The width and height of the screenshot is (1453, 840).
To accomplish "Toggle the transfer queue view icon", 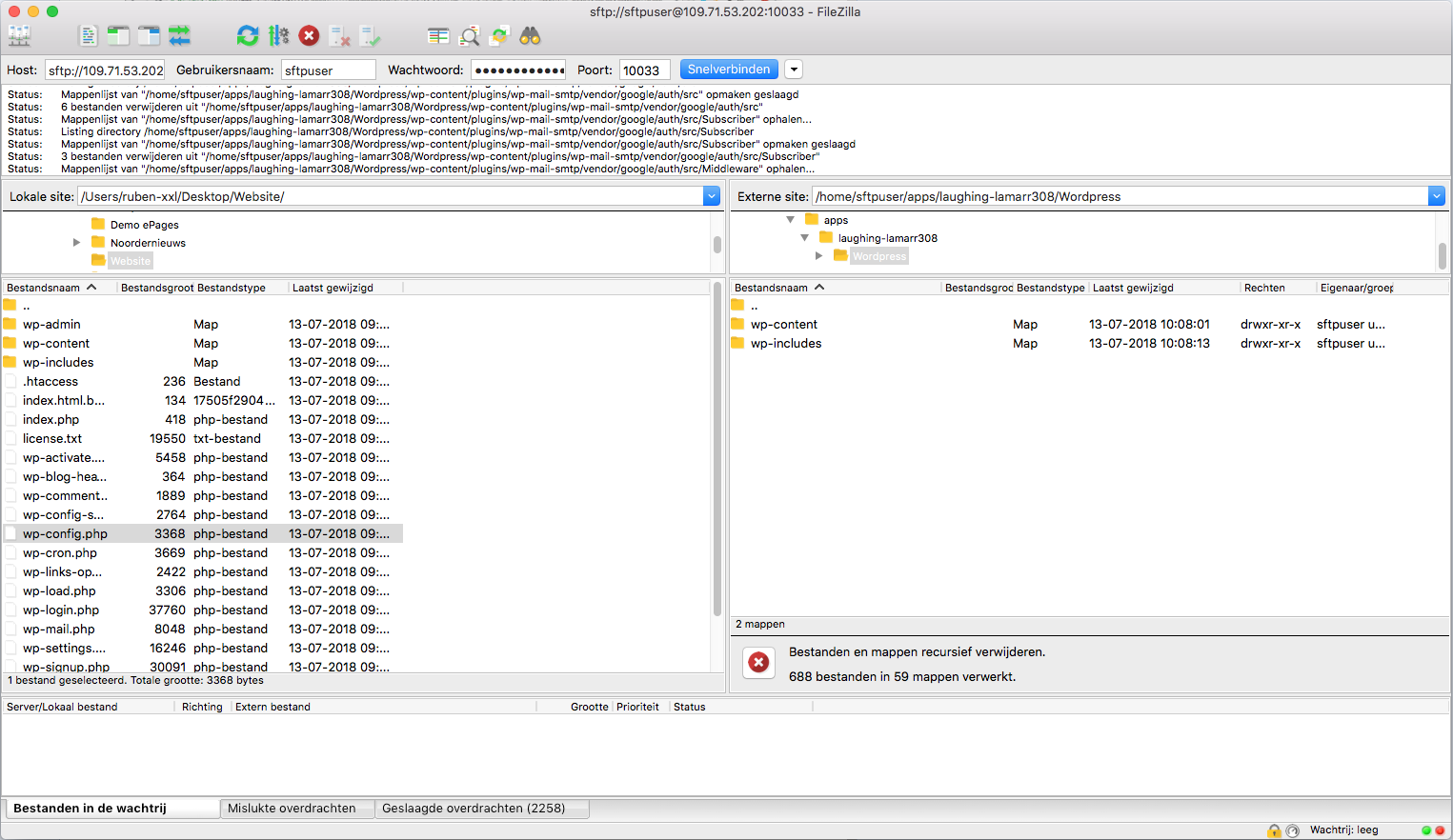I will coord(179,36).
